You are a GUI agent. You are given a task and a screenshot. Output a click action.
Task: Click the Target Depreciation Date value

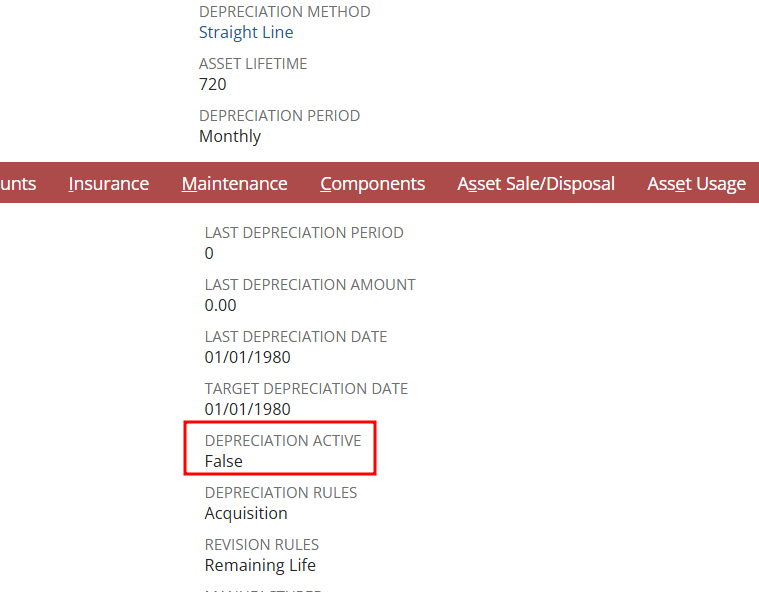[248, 409]
